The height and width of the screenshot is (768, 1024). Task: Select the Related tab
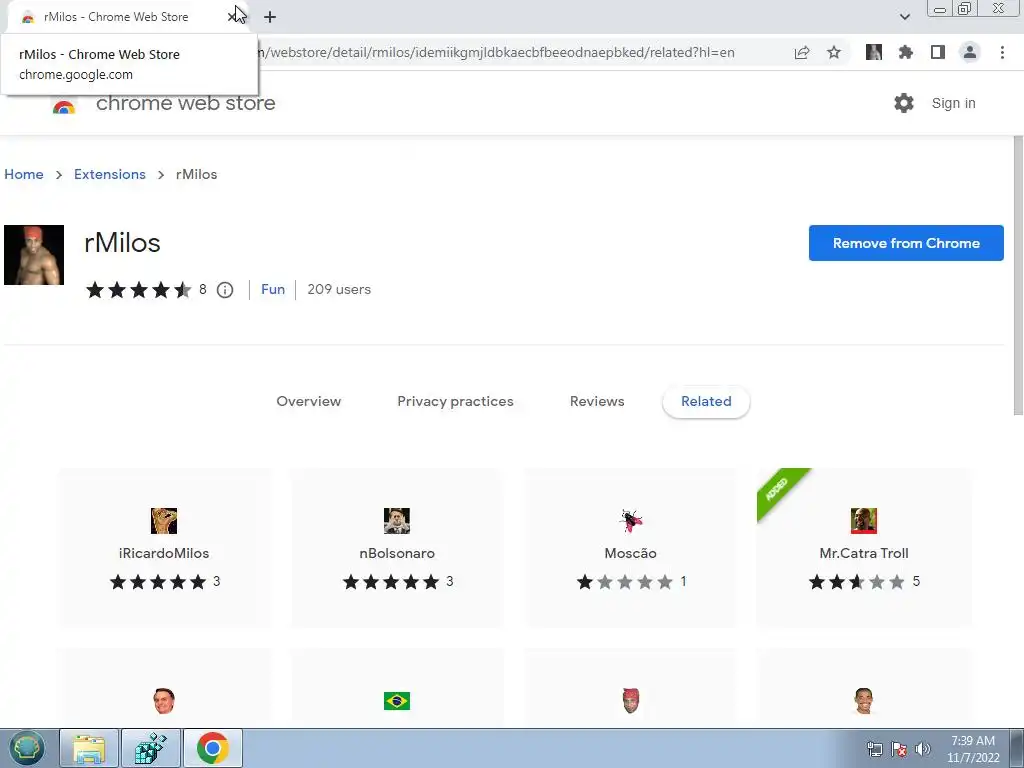pyautogui.click(x=706, y=402)
